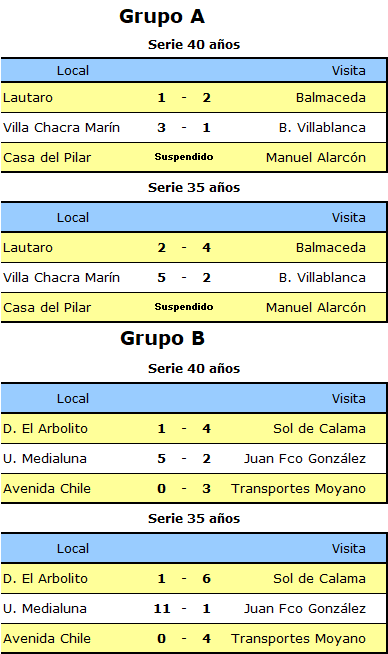Select Lautaro in Grupo A Serie 40
Screen dimensions: 388x654
tap(28, 98)
